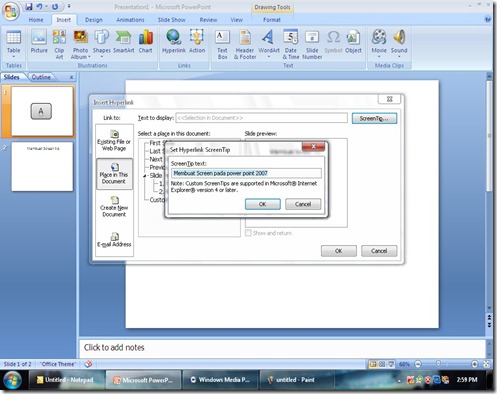
Task: Click the Hyperlink ribbon icon
Action: [x=174, y=42]
